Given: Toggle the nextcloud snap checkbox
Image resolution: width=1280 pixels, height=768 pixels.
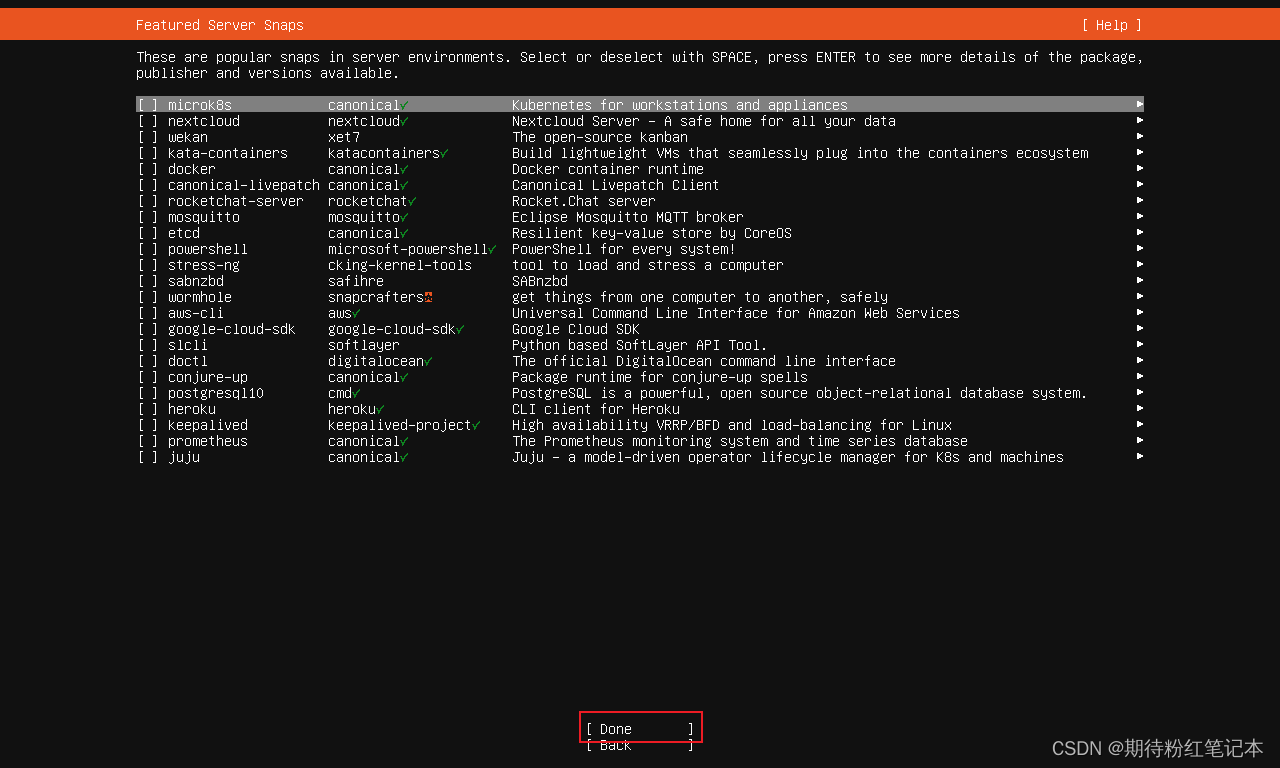Looking at the screenshot, I should tap(148, 121).
